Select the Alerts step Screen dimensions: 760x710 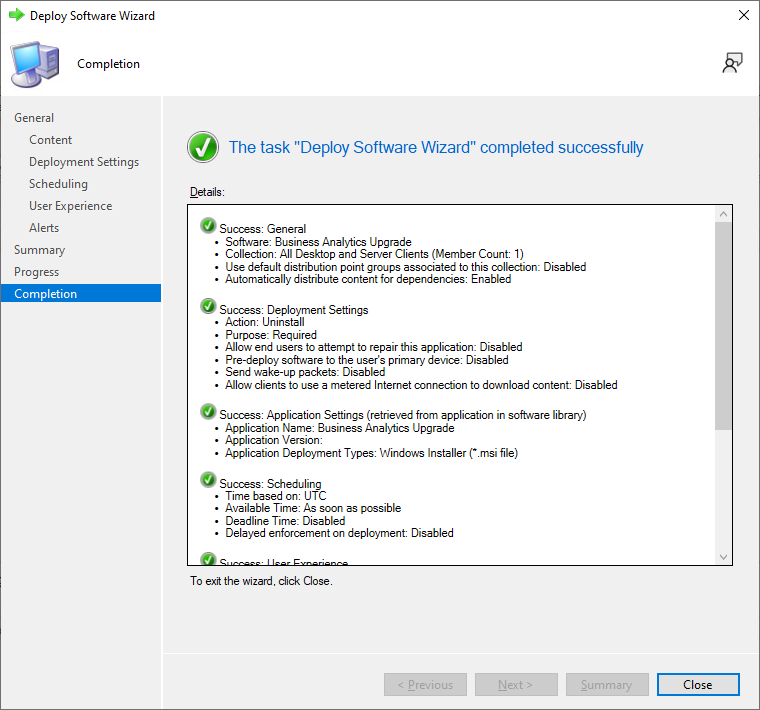click(x=44, y=228)
